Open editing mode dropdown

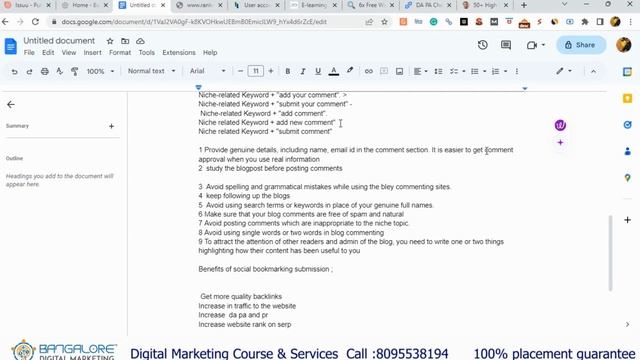tap(564, 71)
